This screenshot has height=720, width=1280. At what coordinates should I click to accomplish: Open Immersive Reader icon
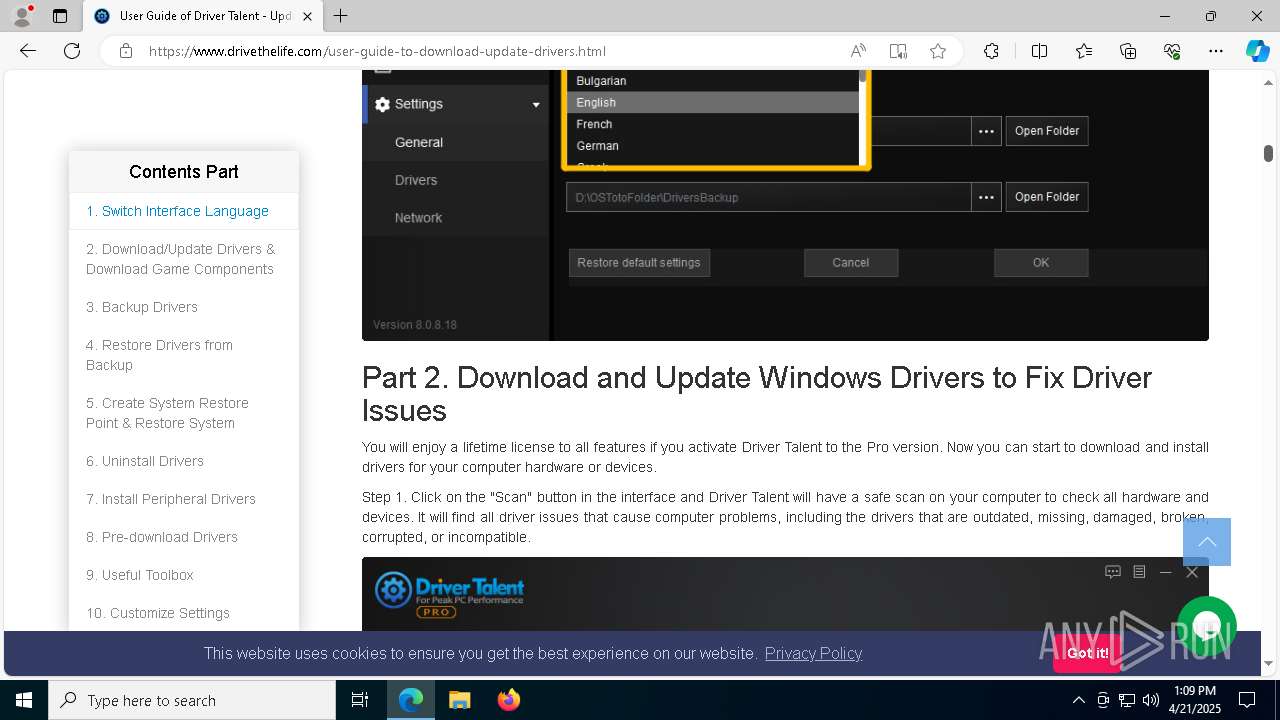[x=898, y=51]
